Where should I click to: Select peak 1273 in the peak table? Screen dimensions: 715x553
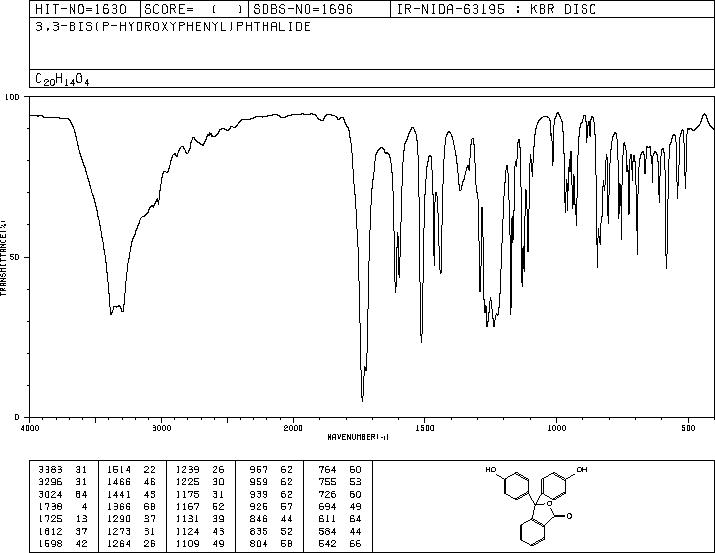[x=119, y=531]
